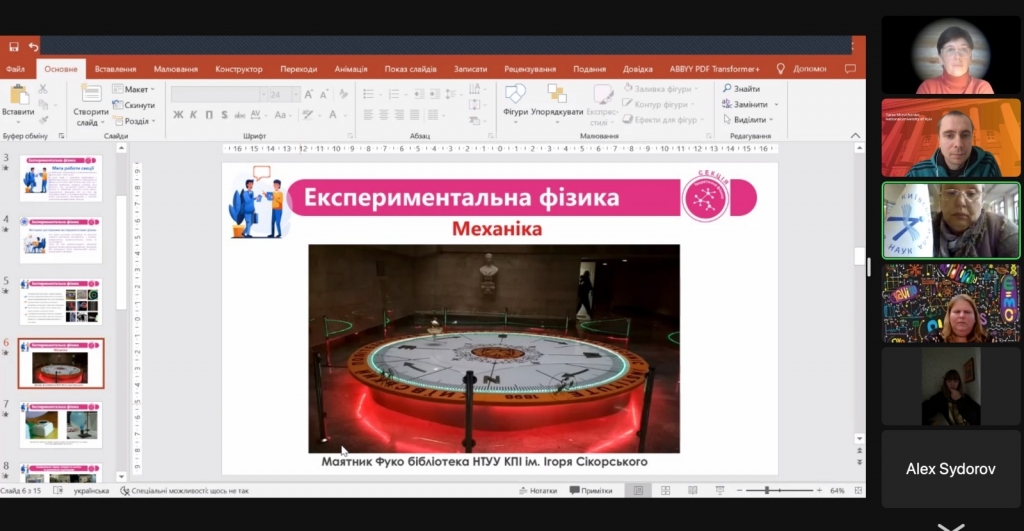Toggle Italic (К) formatting
The height and width of the screenshot is (531, 1024).
[194, 115]
